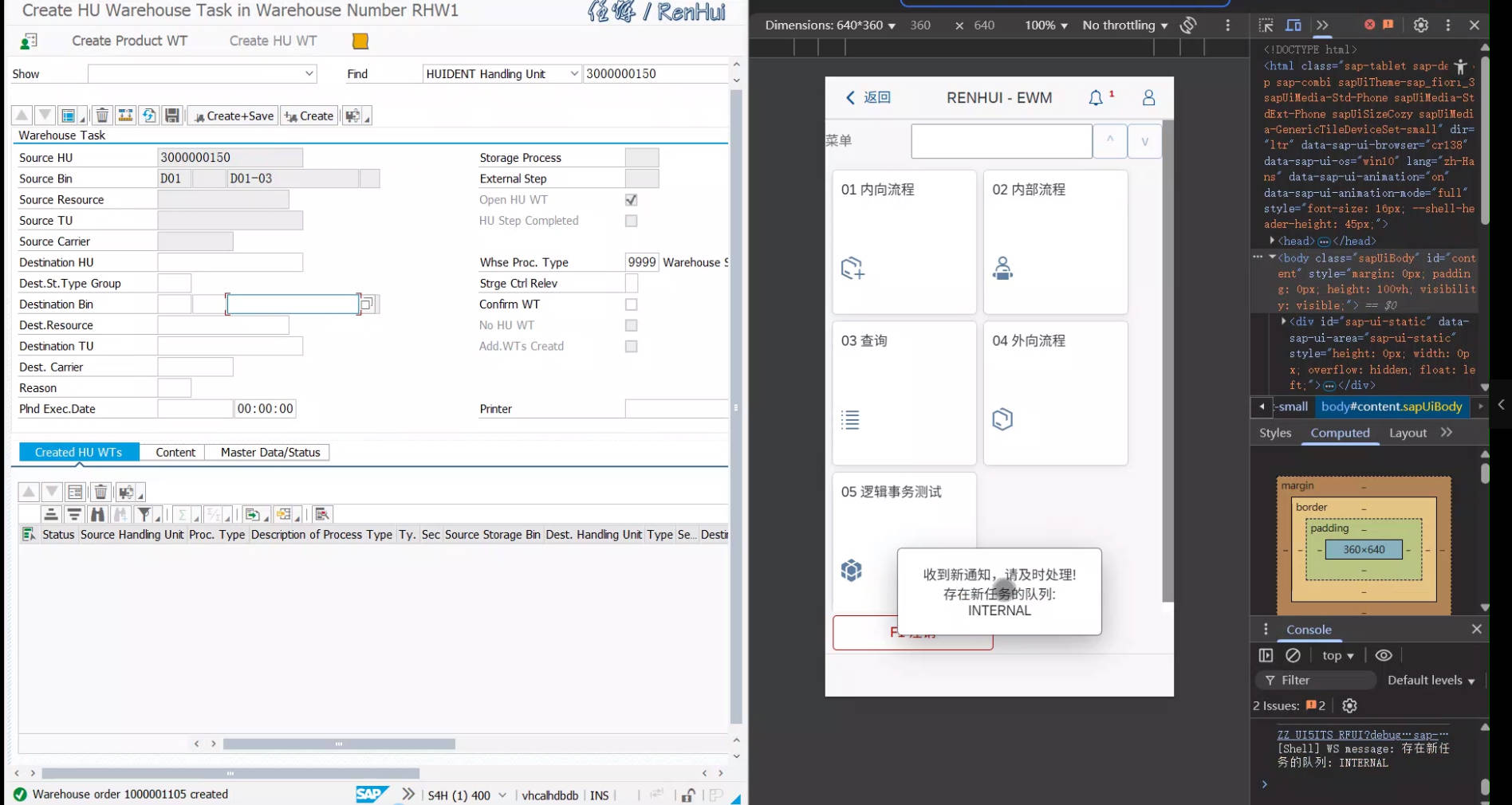Screen dimensions: 1512x805
Task: Toggle the live expression eye icon in console
Action: [x=1384, y=655]
